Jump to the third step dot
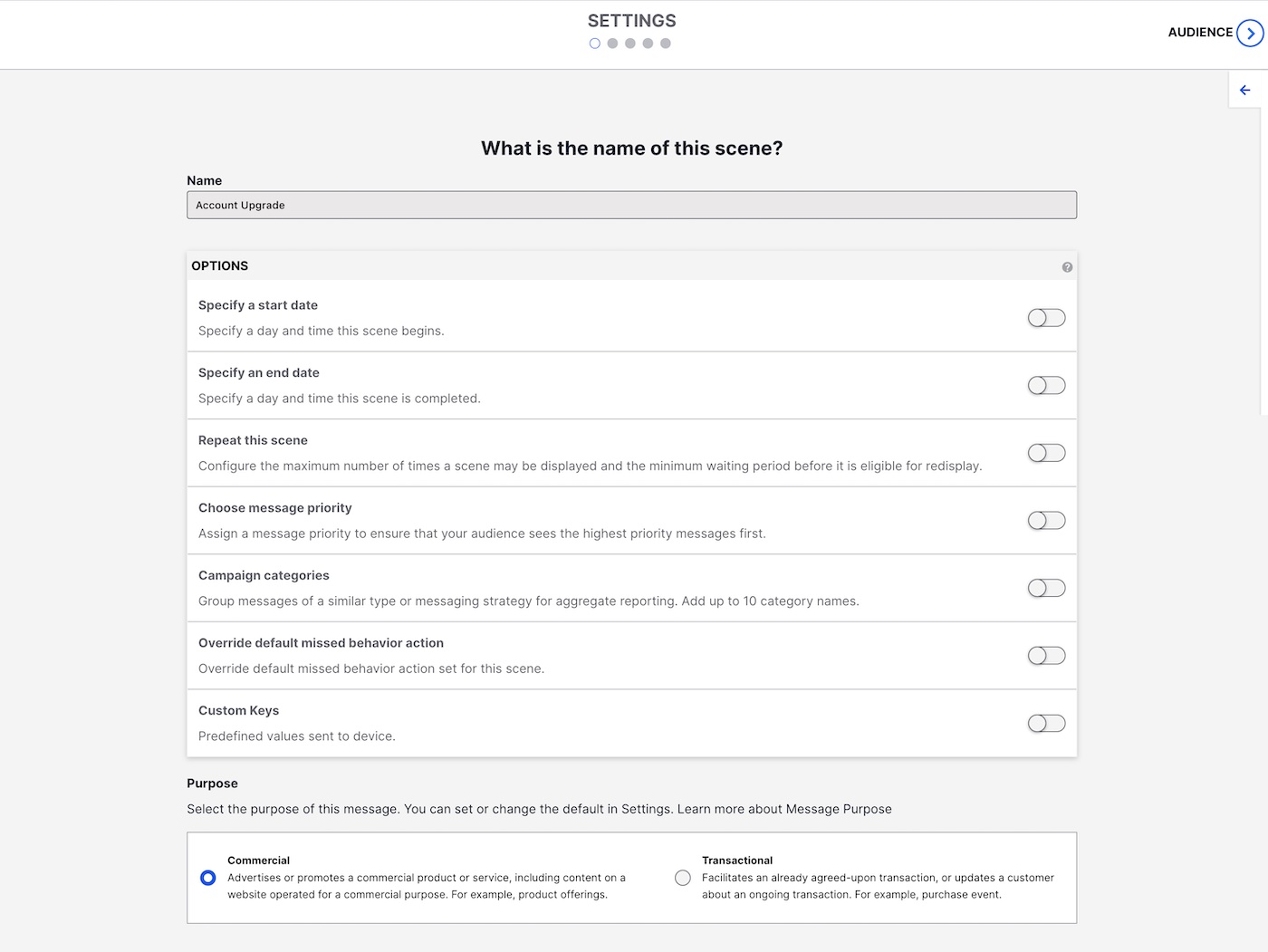 coord(630,43)
